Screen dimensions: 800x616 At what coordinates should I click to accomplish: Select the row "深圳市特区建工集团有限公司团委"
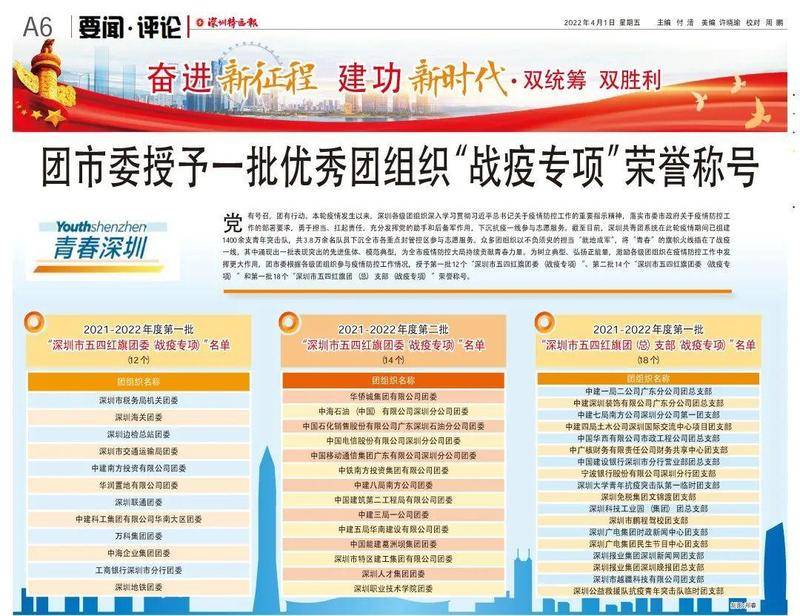(393, 559)
